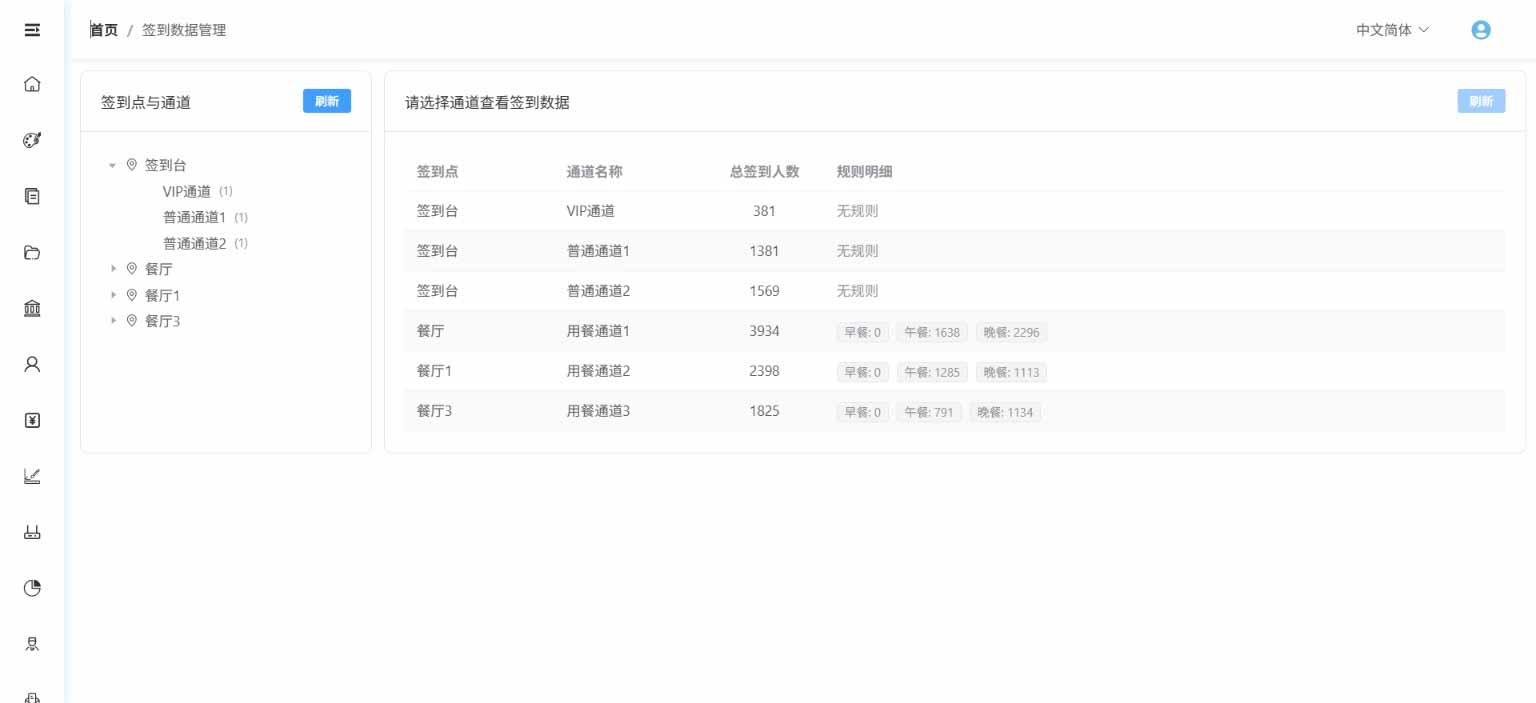Open the pie chart sidebar icon
The height and width of the screenshot is (703, 1536).
tap(32, 588)
